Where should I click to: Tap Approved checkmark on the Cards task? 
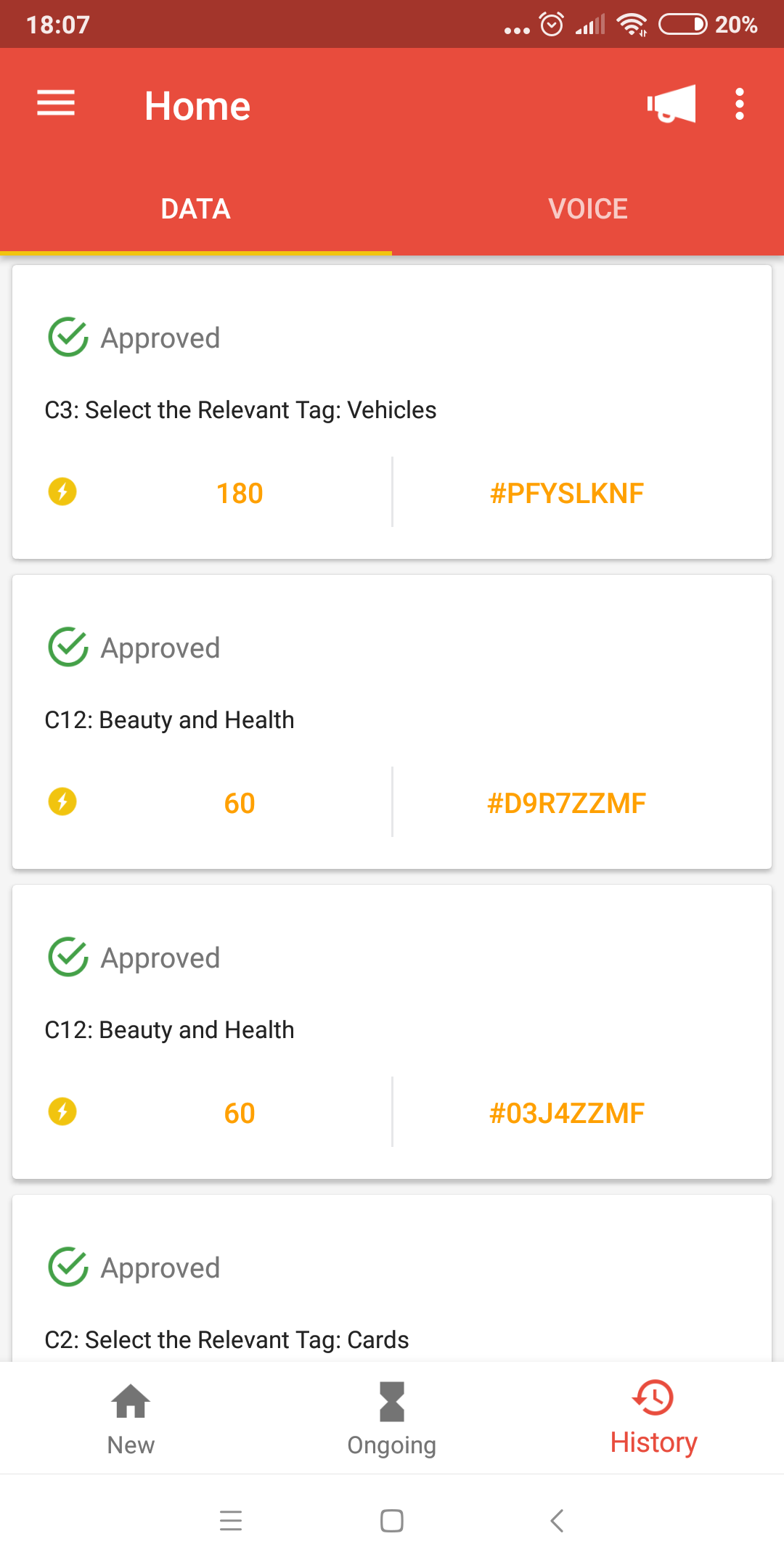(x=68, y=1267)
